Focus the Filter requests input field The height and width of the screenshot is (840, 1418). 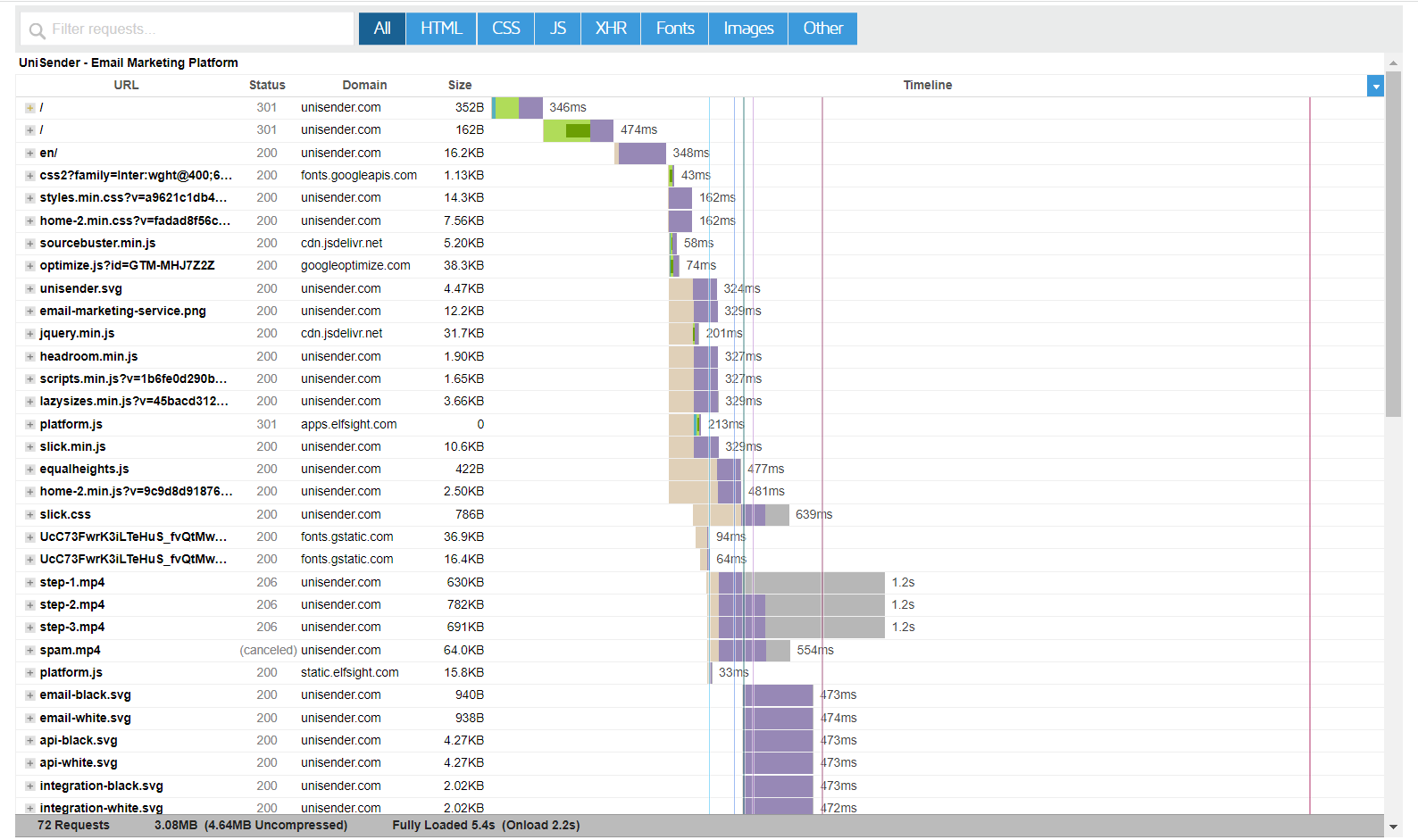pos(187,29)
